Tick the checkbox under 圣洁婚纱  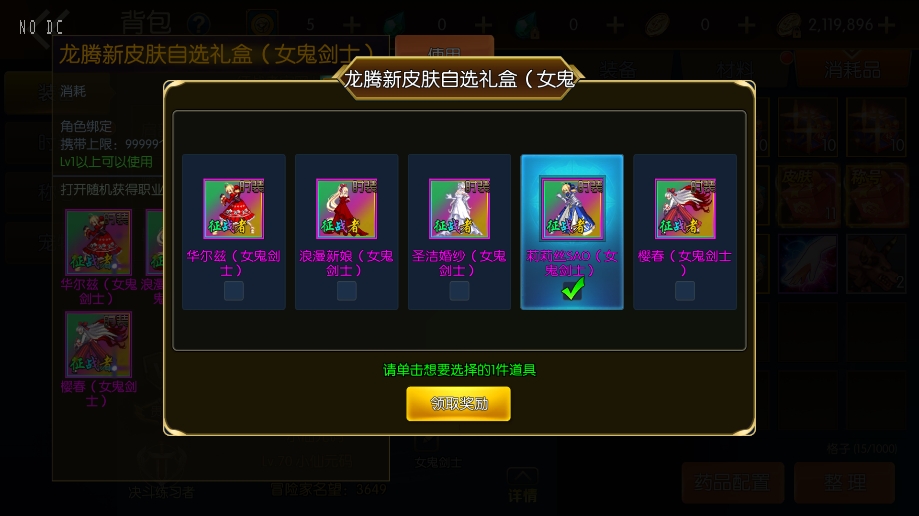(x=459, y=291)
